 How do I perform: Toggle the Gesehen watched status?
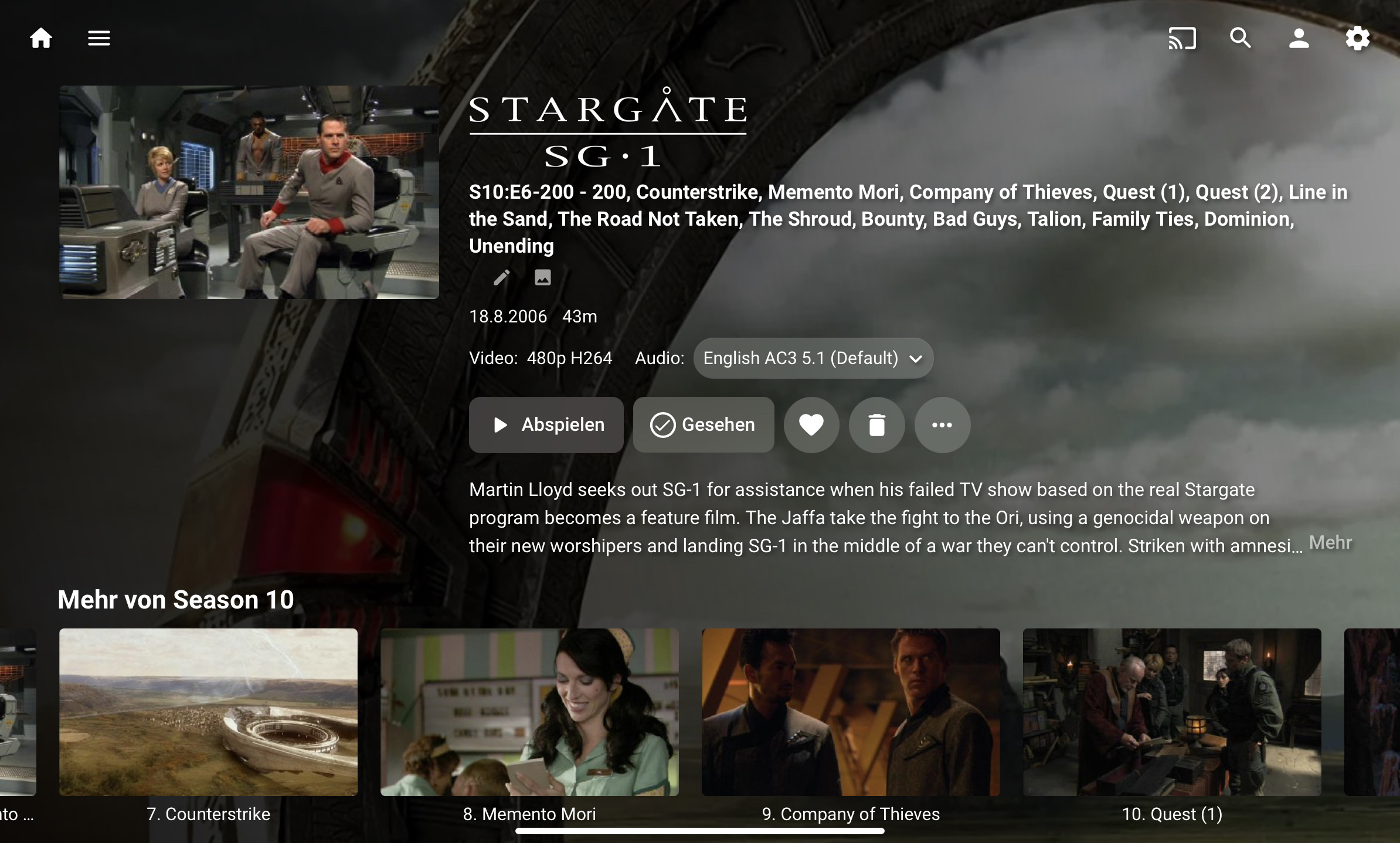coord(704,425)
